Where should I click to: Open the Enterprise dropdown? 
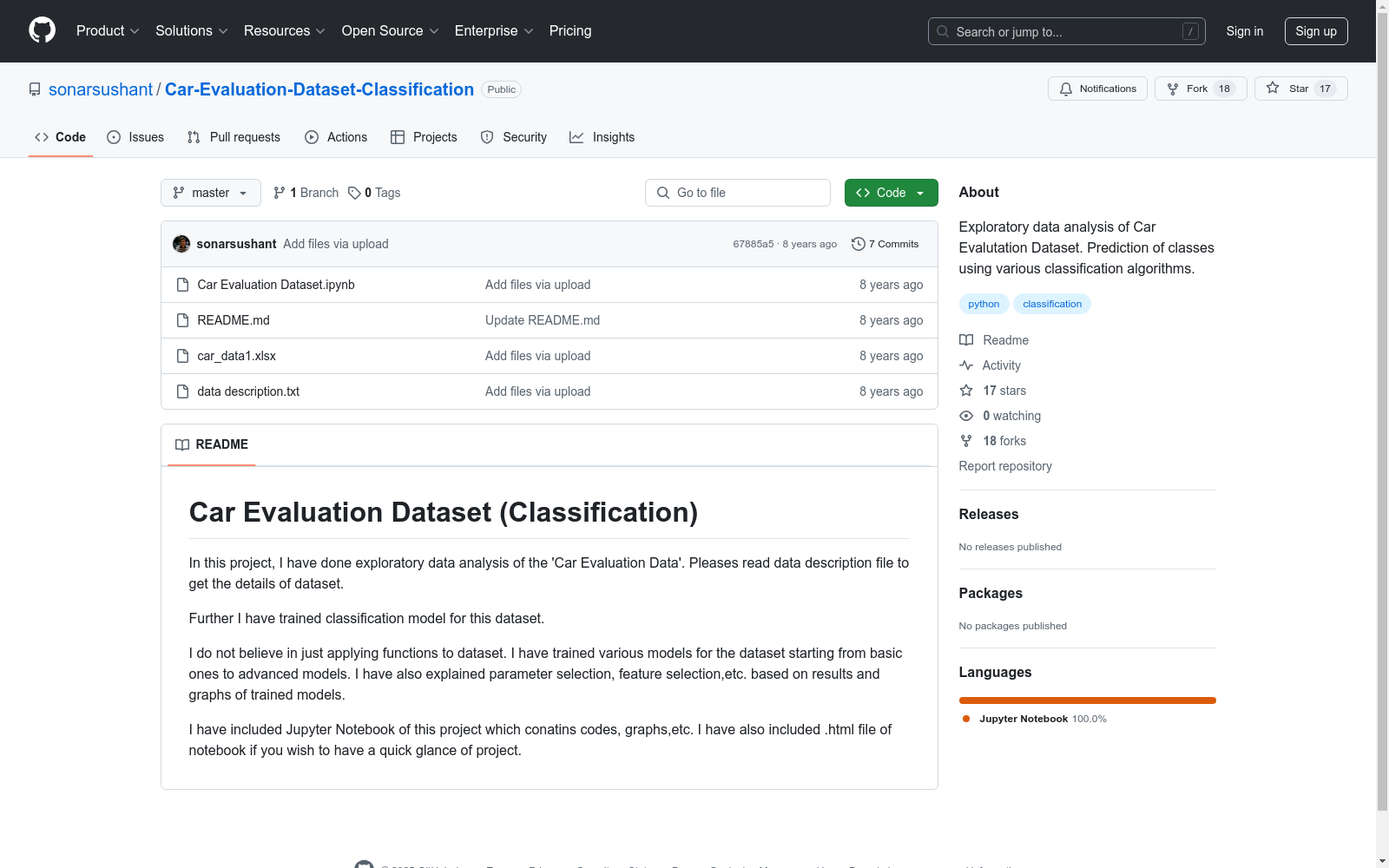pos(494,30)
